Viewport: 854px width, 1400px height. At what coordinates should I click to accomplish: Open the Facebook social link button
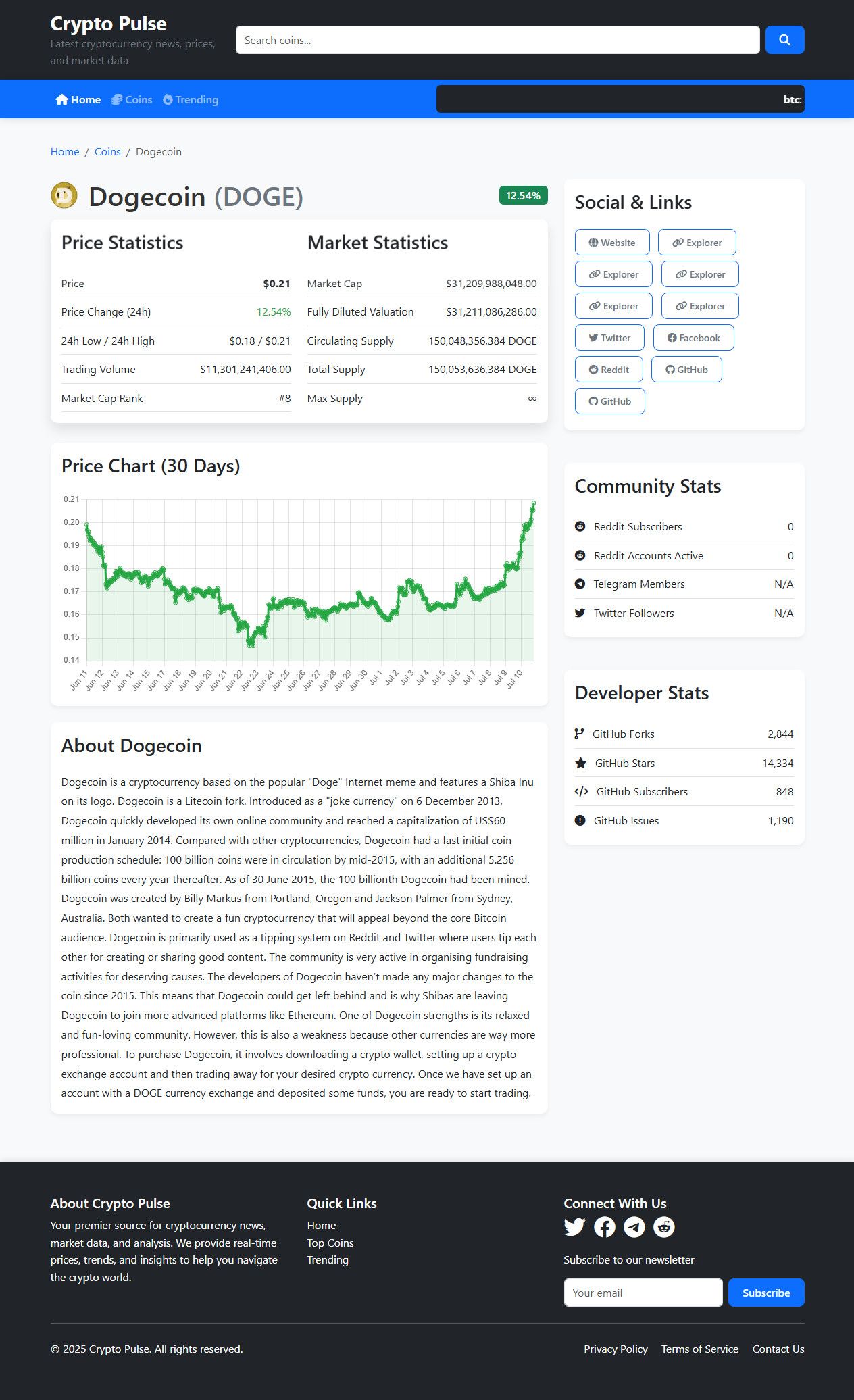click(x=693, y=338)
